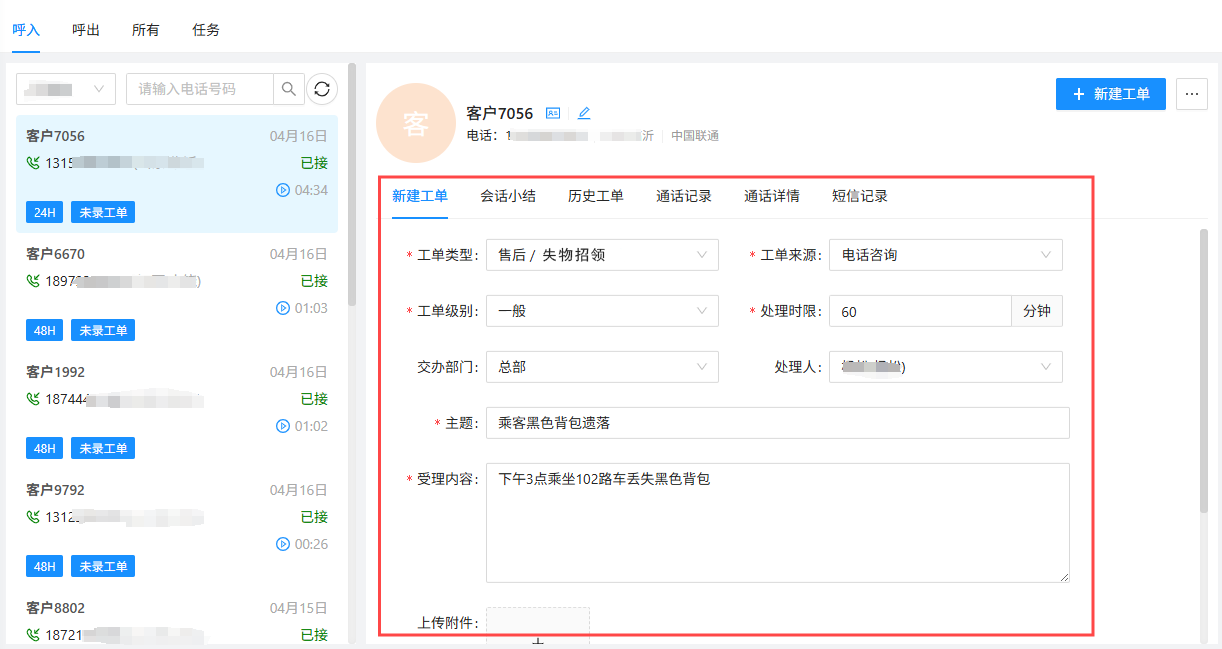The image size is (1222, 649).
Task: Click the refresh call list icon
Action: coord(322,89)
